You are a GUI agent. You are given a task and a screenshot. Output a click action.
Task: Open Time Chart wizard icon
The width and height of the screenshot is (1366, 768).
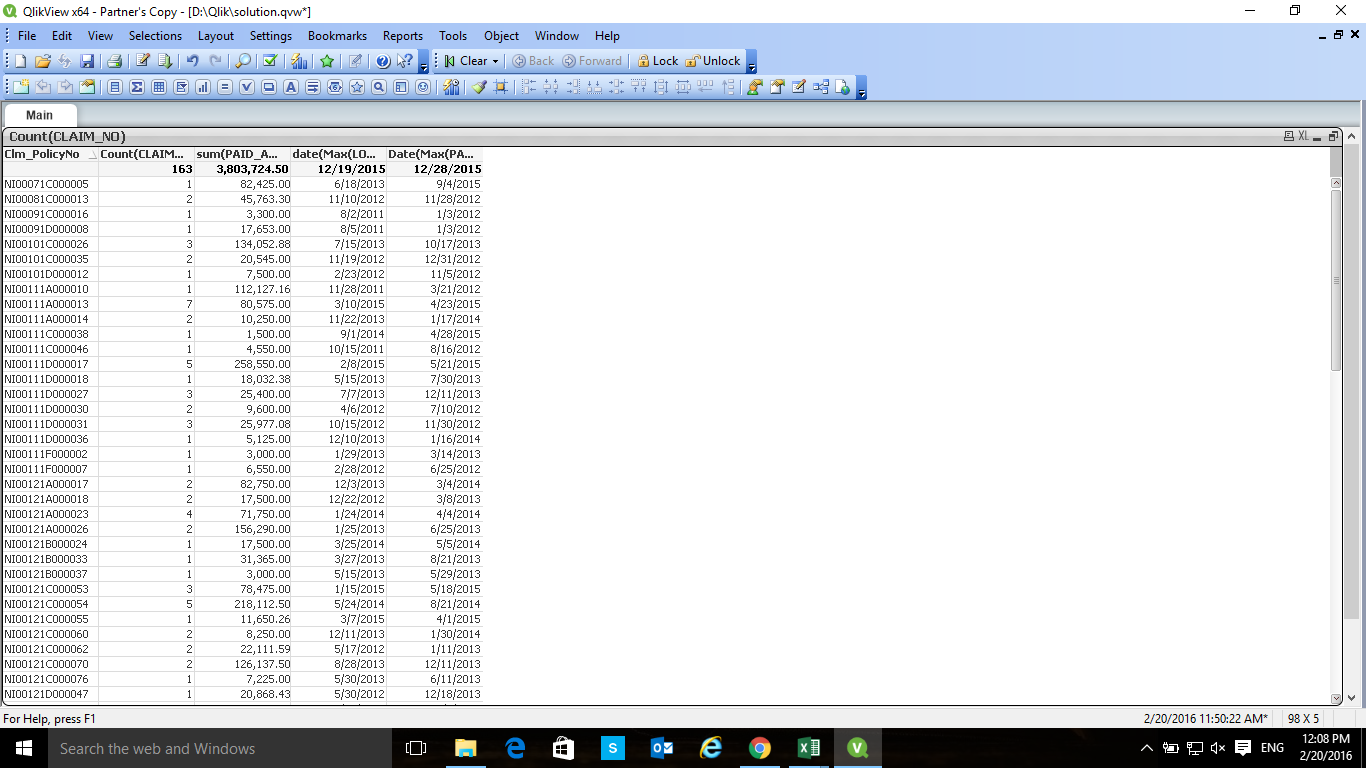451,87
